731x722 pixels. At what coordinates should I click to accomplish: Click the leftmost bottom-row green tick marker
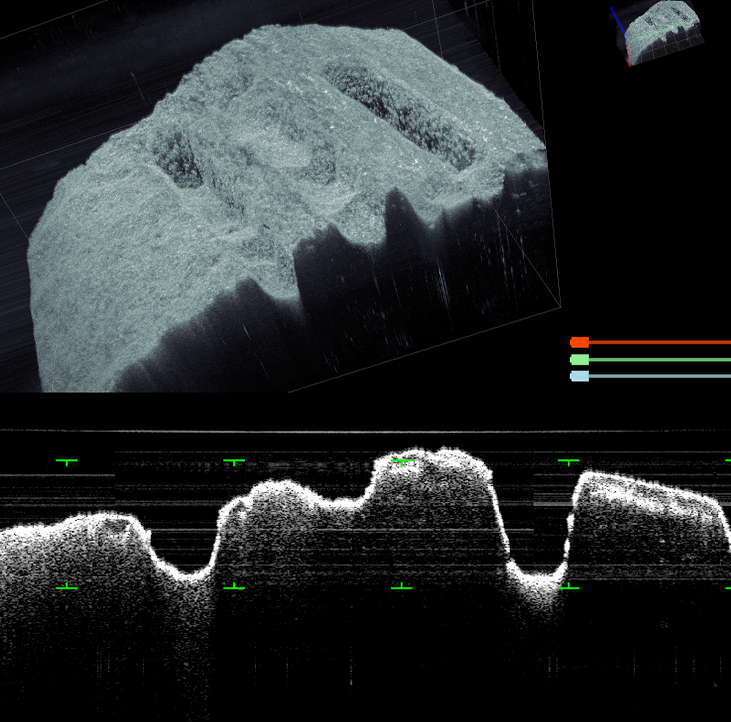66,587
